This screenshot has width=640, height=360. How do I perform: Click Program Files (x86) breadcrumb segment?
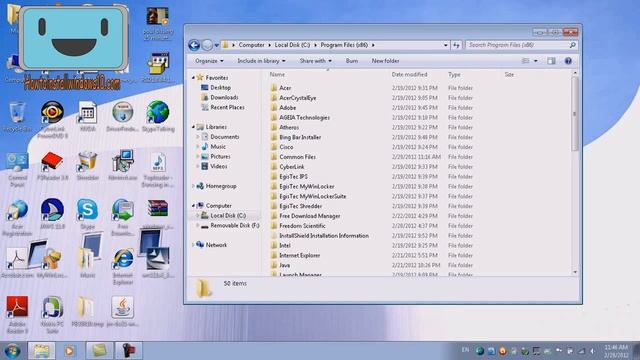pos(344,45)
